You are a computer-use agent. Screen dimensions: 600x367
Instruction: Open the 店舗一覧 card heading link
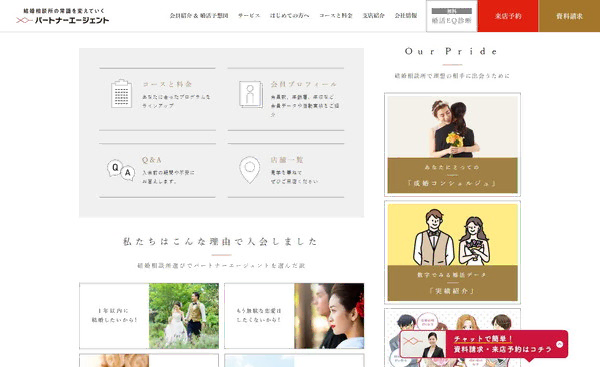click(x=287, y=160)
